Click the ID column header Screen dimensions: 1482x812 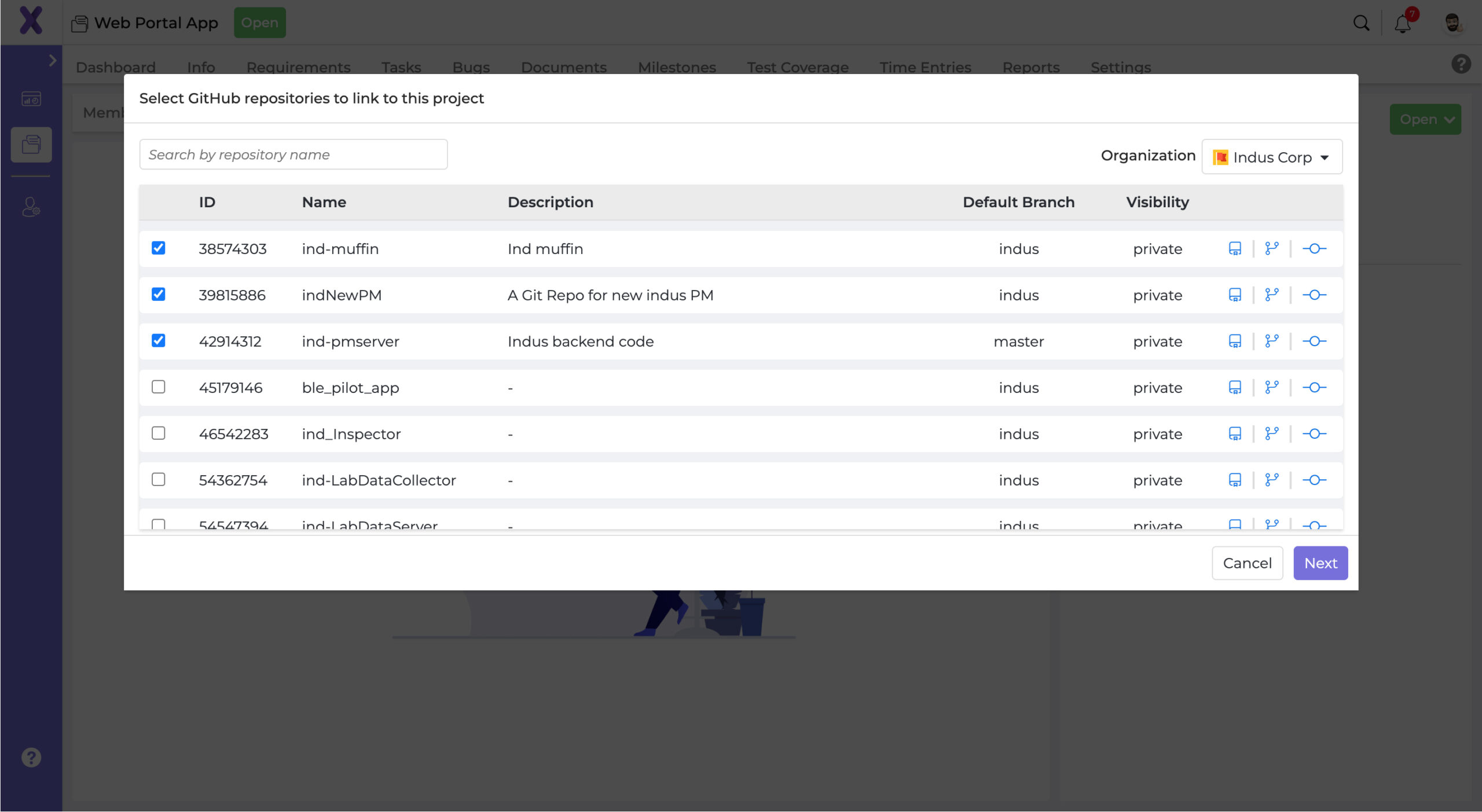pos(207,202)
